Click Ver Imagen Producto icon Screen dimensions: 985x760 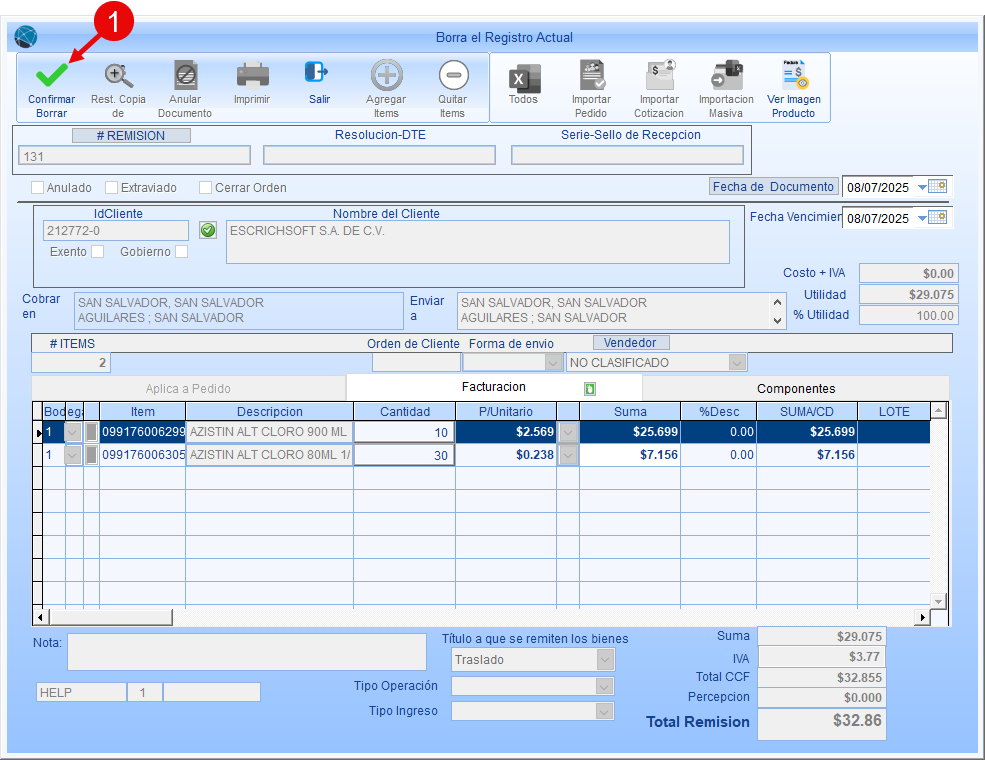coord(794,76)
